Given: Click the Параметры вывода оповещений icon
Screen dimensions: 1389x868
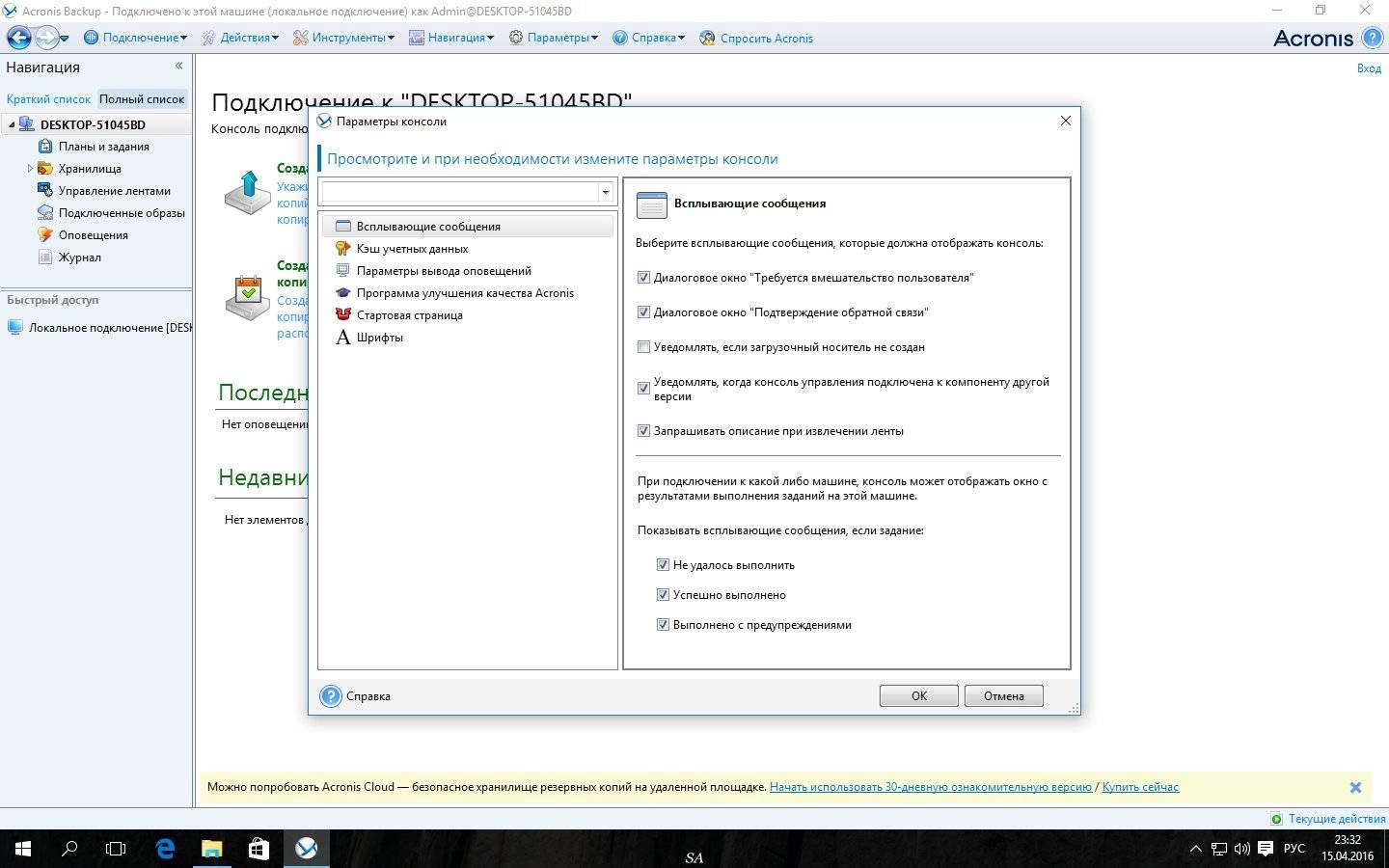Looking at the screenshot, I should [x=342, y=271].
